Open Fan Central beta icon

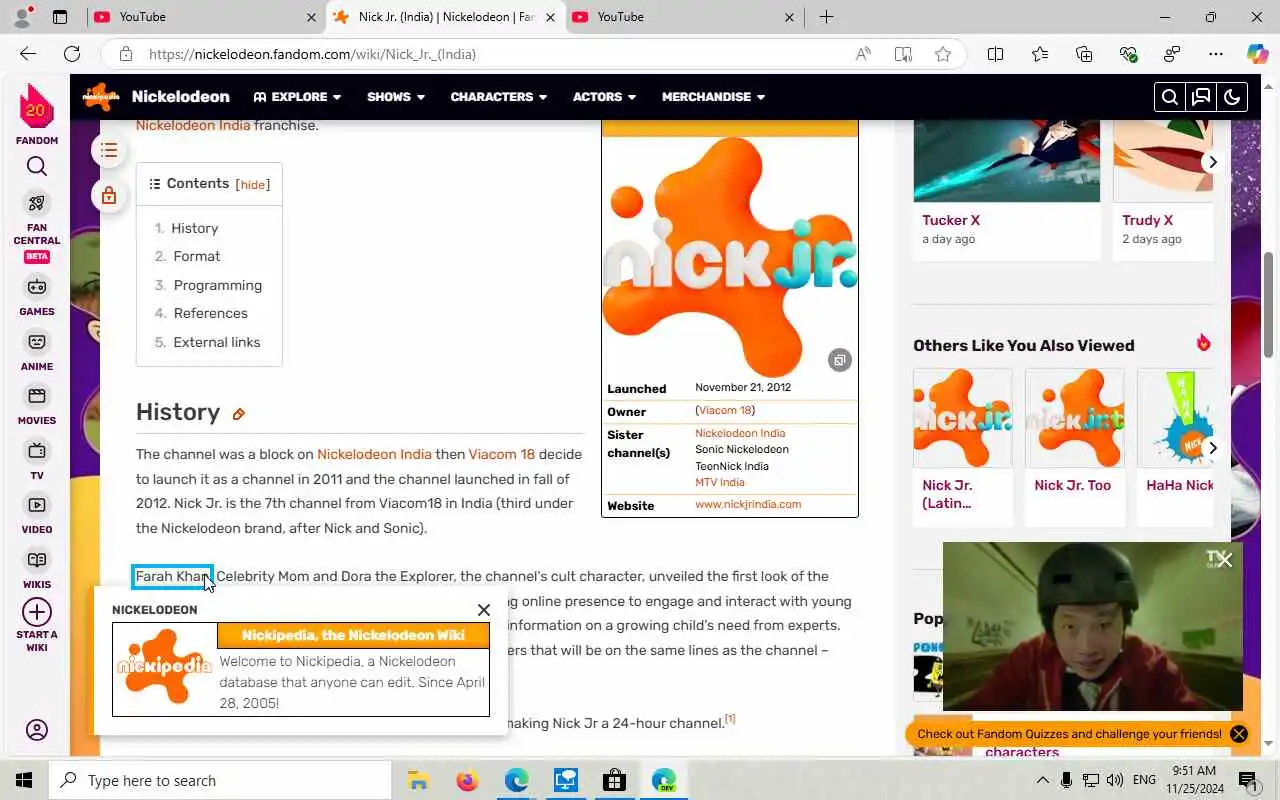37,203
